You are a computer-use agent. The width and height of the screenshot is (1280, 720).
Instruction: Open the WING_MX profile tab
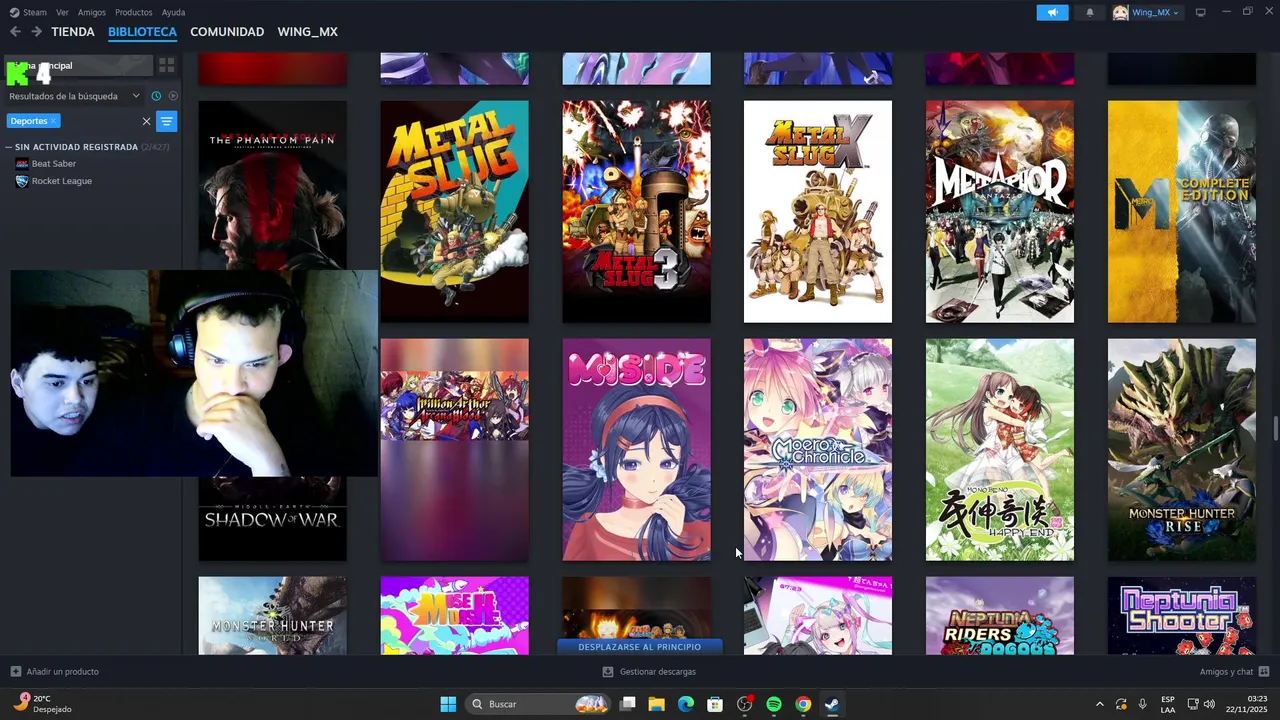click(307, 32)
